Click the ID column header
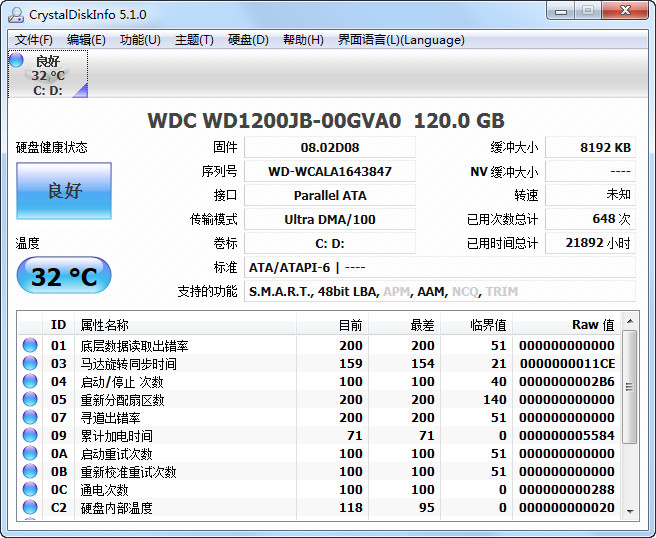656x538 pixels. tap(59, 325)
